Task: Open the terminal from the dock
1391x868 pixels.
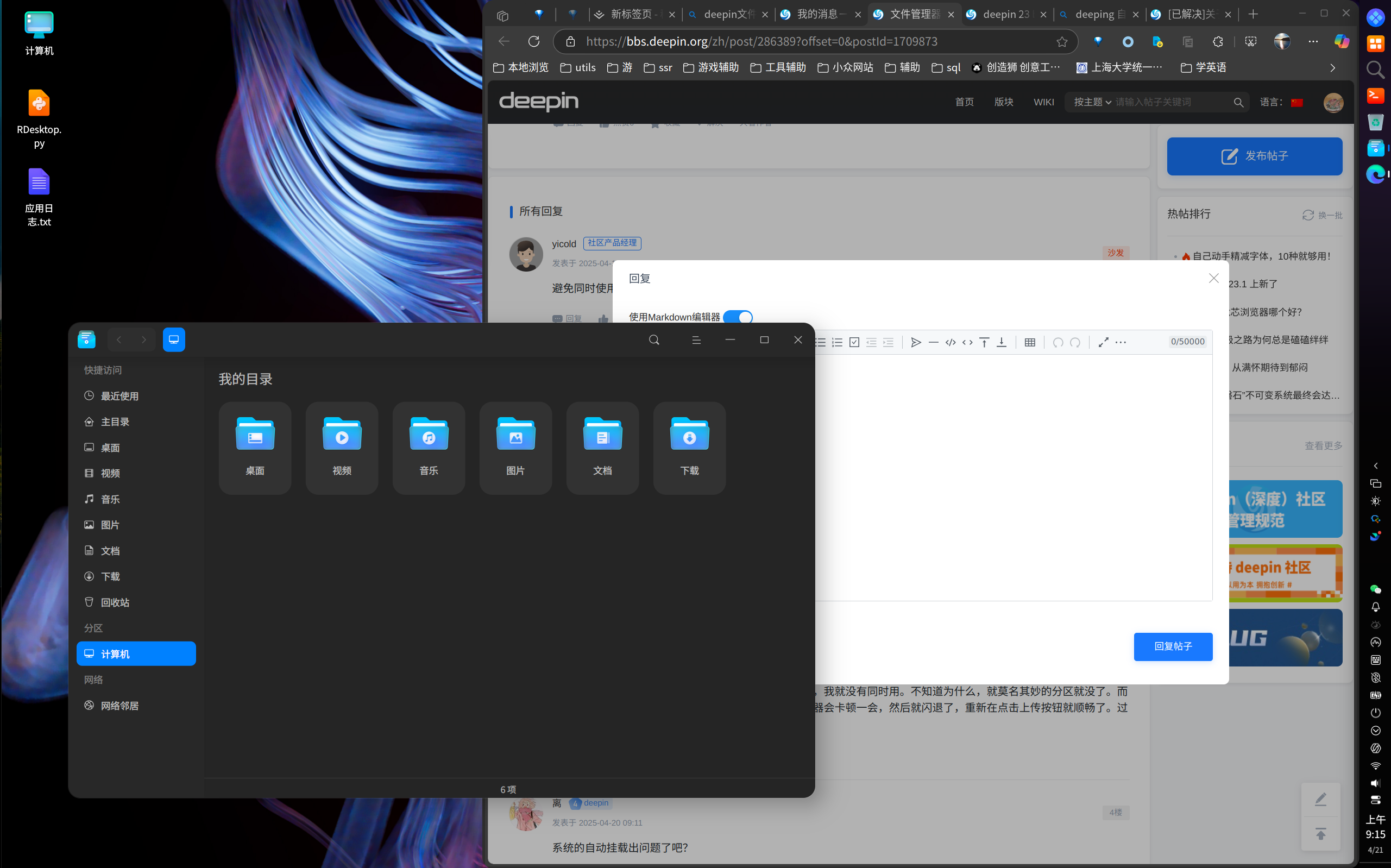Action: pos(1375,95)
